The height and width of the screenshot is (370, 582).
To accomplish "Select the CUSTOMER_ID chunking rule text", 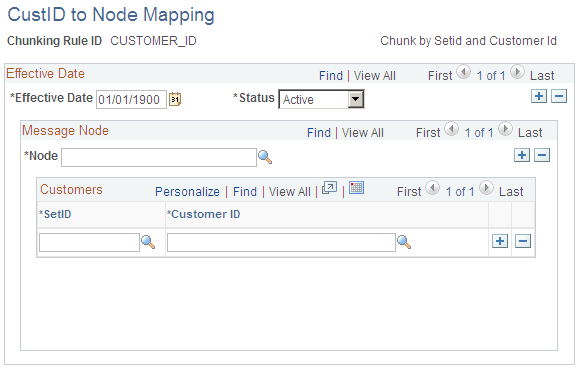I will click(x=153, y=41).
